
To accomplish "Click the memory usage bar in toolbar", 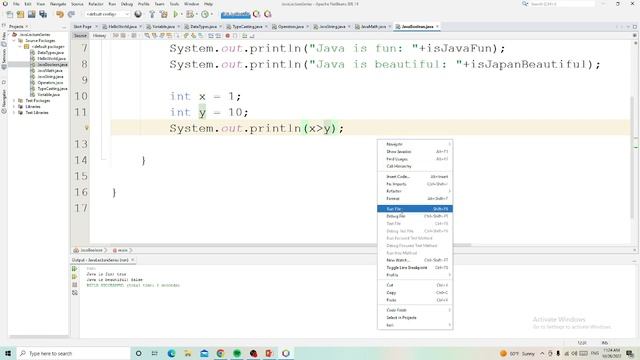I will [236, 15].
